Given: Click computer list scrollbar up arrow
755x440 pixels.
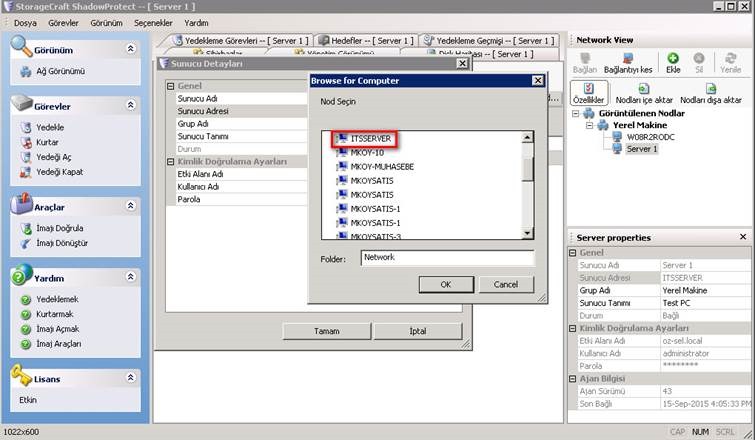Looking at the screenshot, I should pos(527,137).
